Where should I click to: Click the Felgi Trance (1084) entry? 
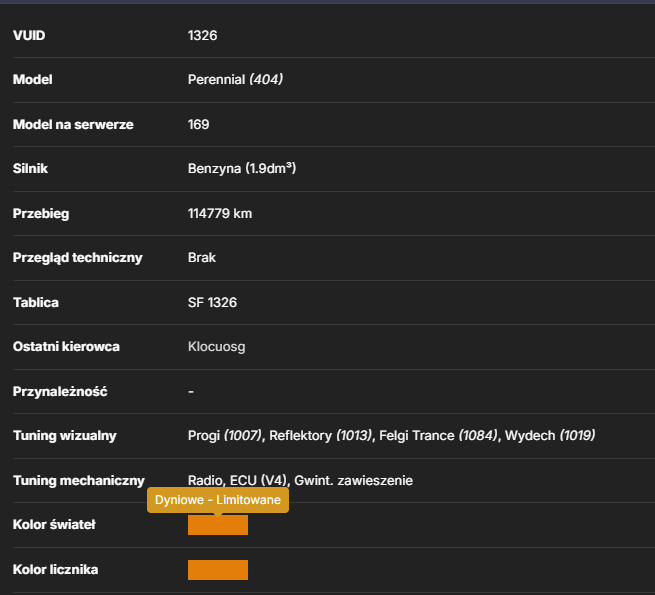pos(438,435)
